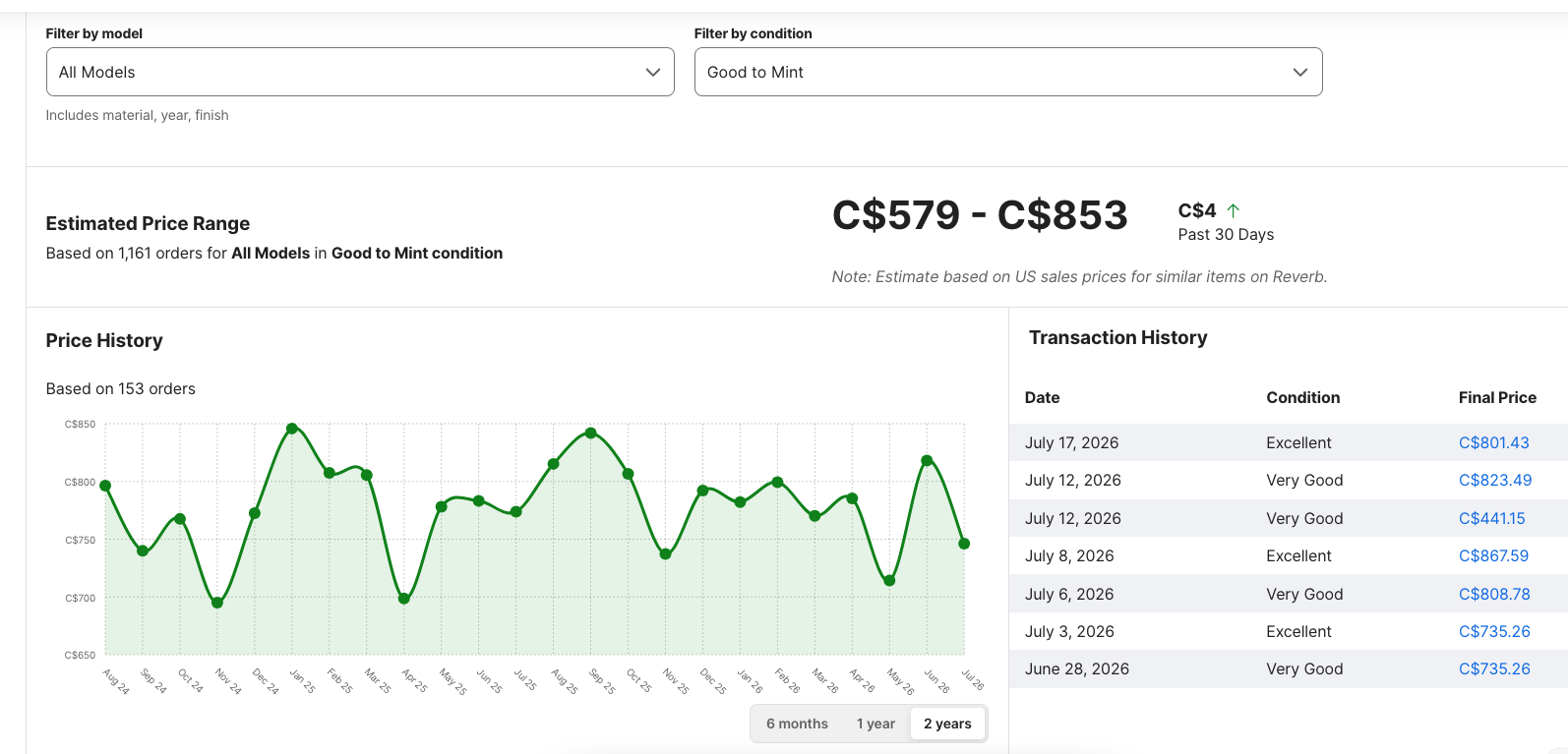Click the Sep 25 peak data point

click(591, 433)
